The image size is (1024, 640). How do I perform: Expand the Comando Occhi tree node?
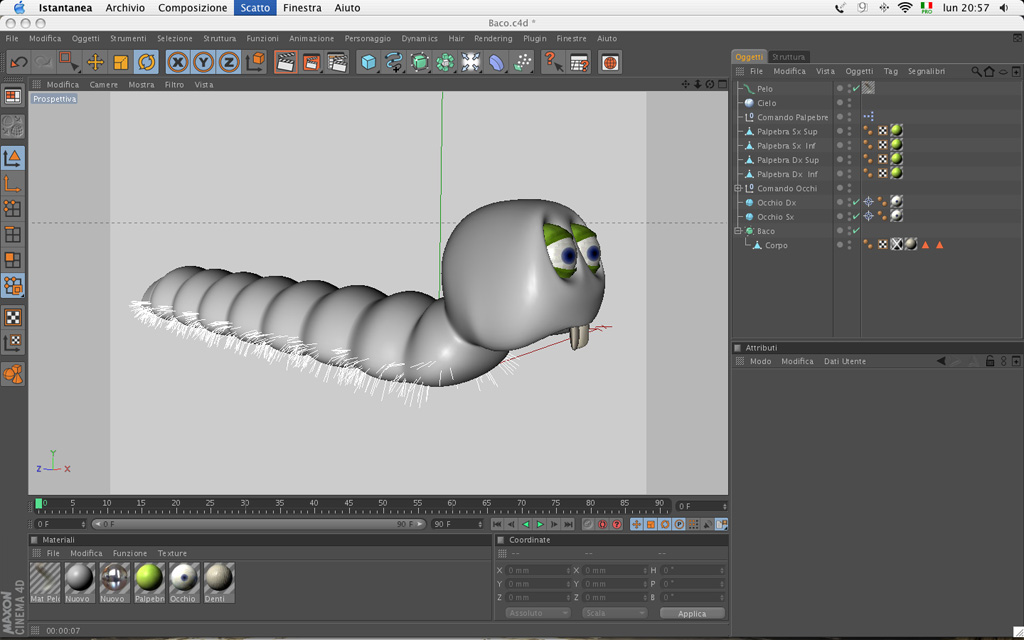(738, 188)
